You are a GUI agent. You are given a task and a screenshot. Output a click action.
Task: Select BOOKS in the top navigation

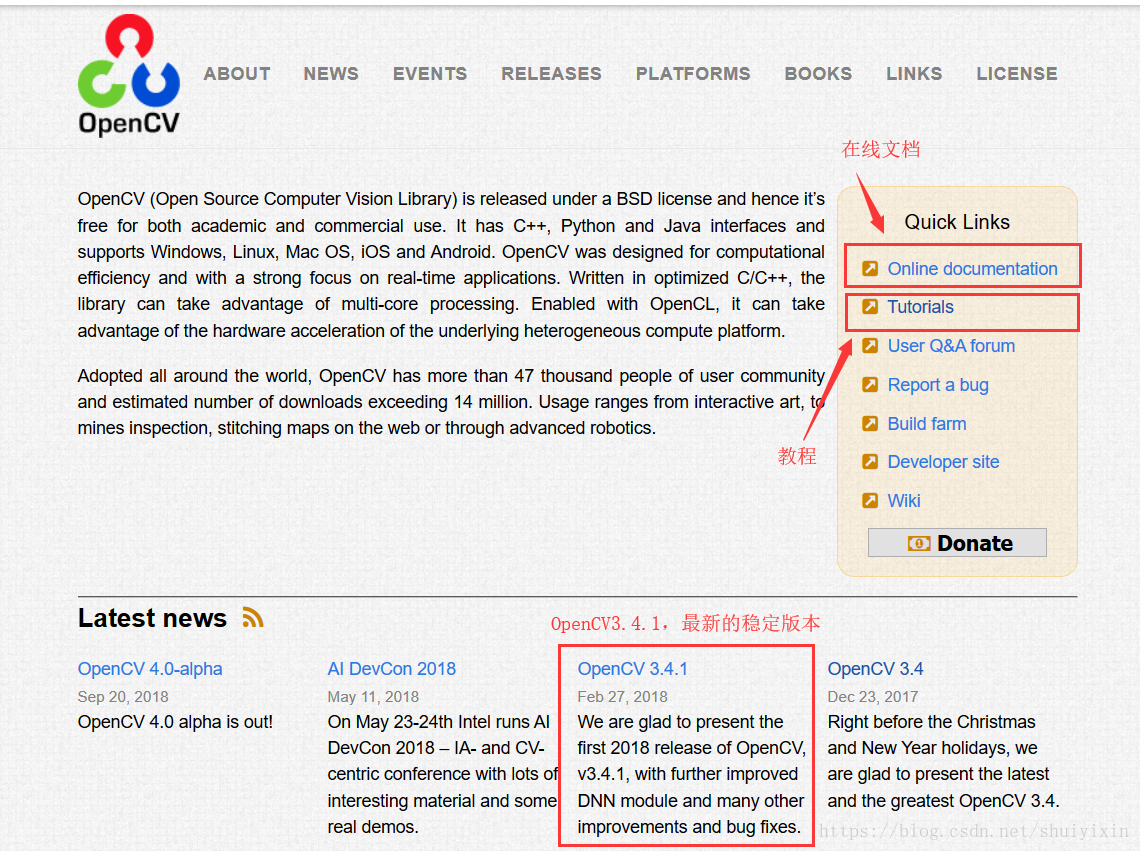click(818, 73)
